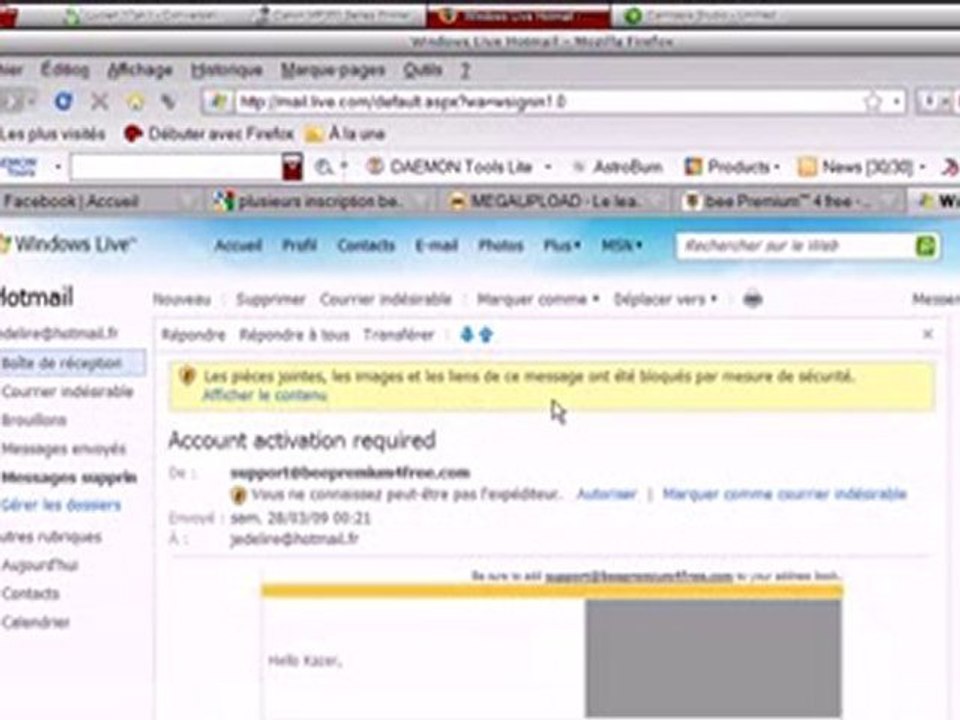Open Les plus visités bookmarks

click(53, 134)
